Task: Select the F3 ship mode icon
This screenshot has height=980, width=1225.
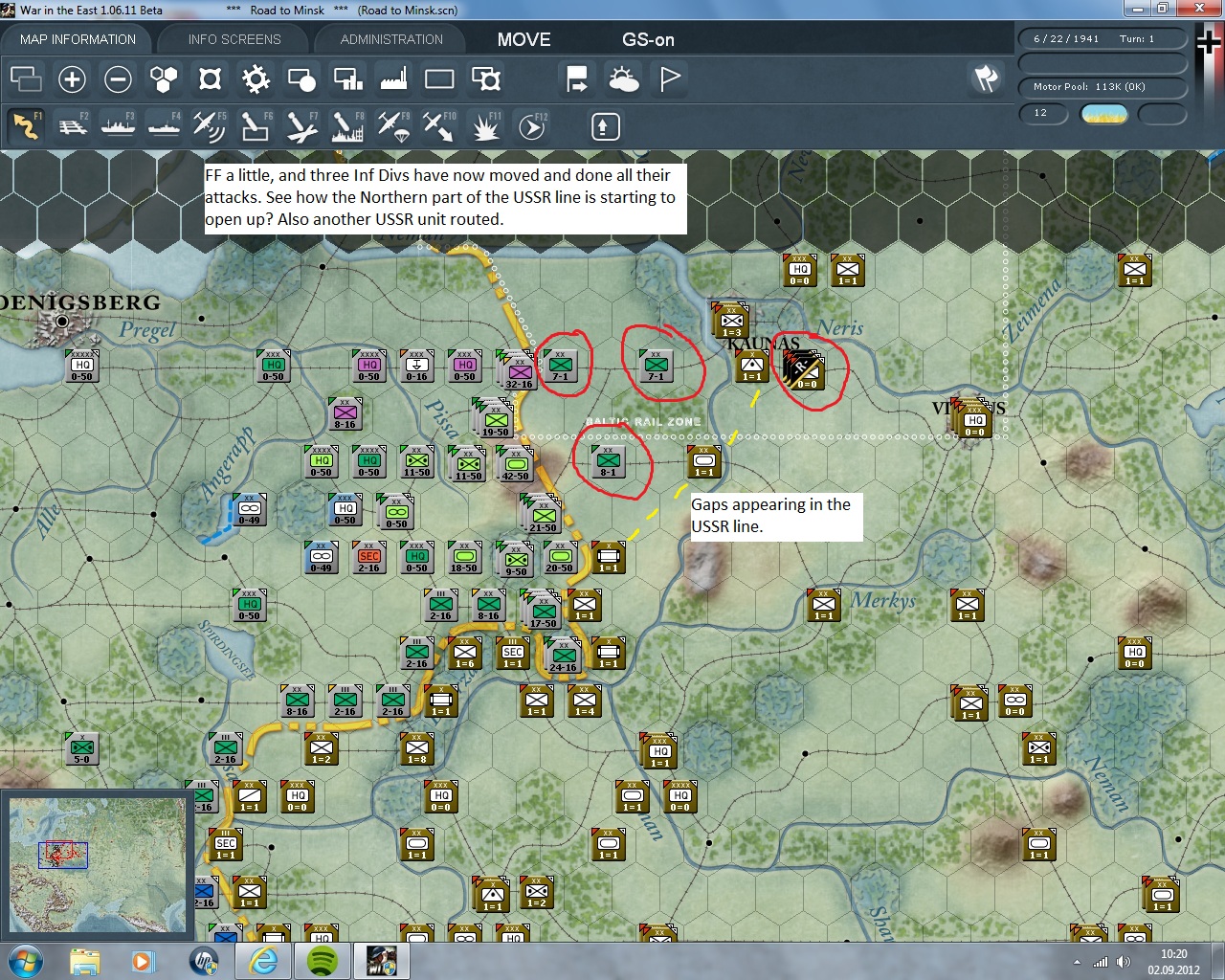Action: [118, 126]
